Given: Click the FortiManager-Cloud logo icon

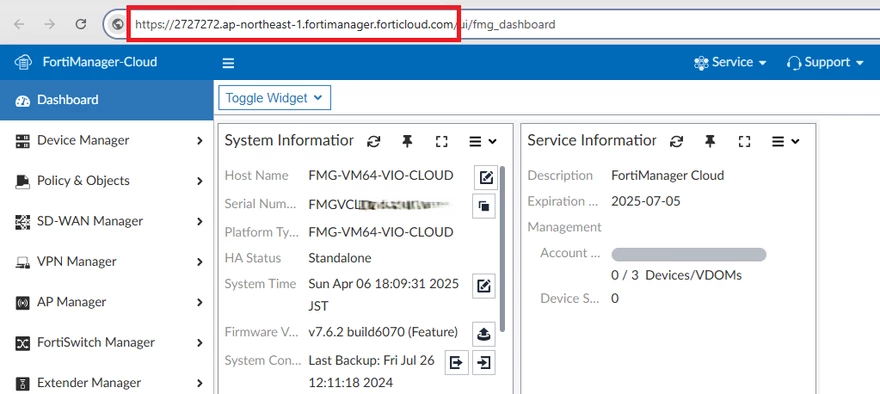Looking at the screenshot, I should point(23,62).
